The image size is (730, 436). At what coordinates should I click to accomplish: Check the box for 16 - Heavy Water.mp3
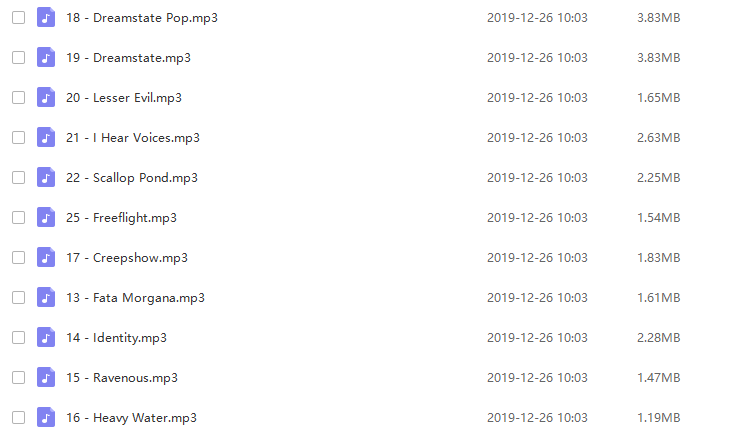pyautogui.click(x=19, y=418)
